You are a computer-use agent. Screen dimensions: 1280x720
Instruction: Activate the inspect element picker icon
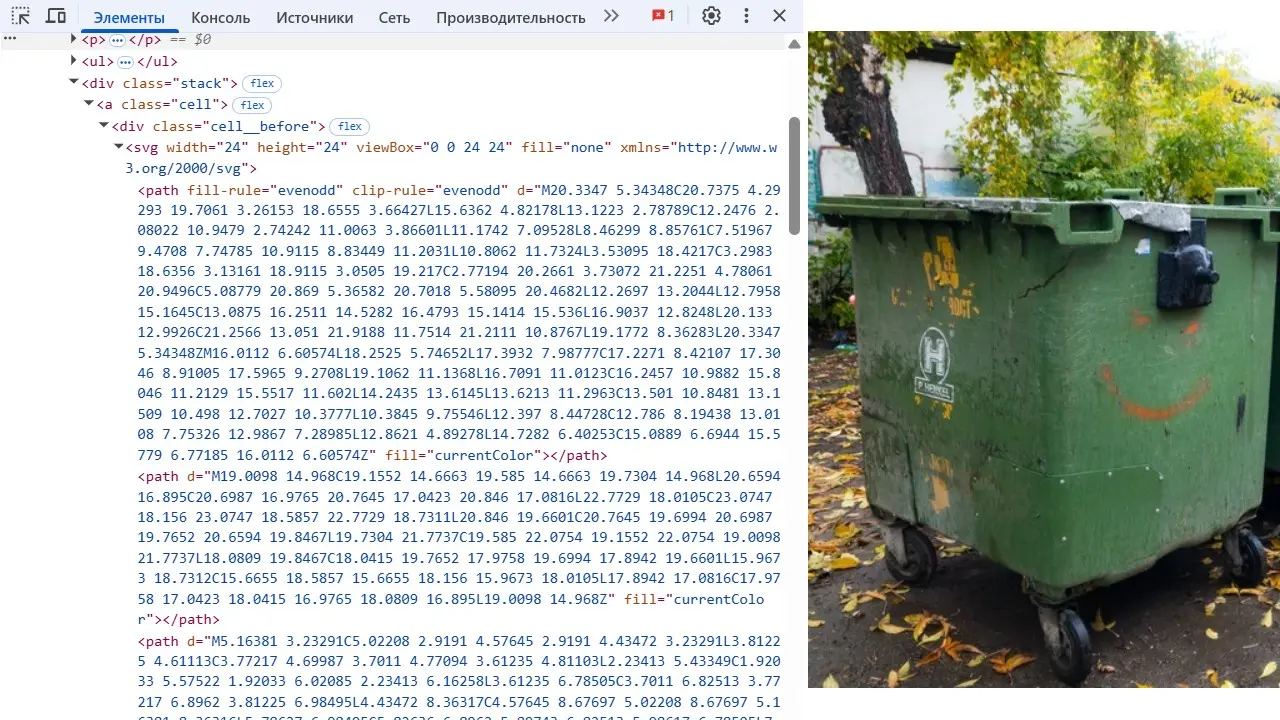point(20,16)
